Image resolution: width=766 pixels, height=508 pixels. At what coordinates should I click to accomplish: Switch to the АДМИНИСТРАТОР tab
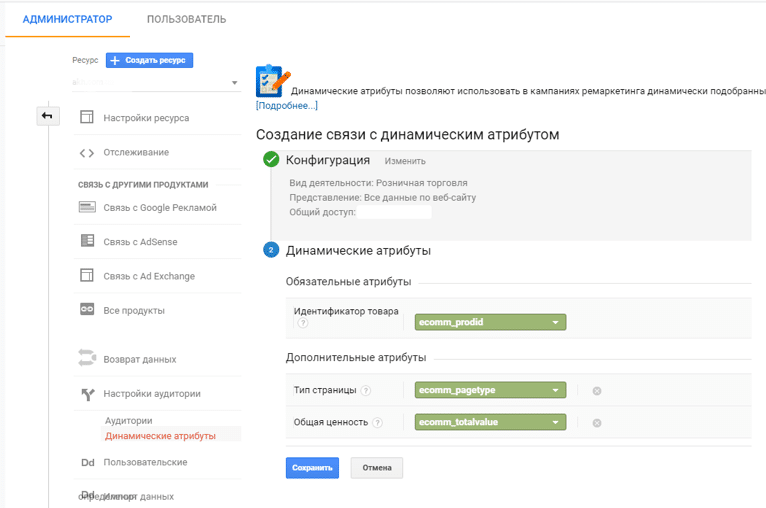[67, 19]
